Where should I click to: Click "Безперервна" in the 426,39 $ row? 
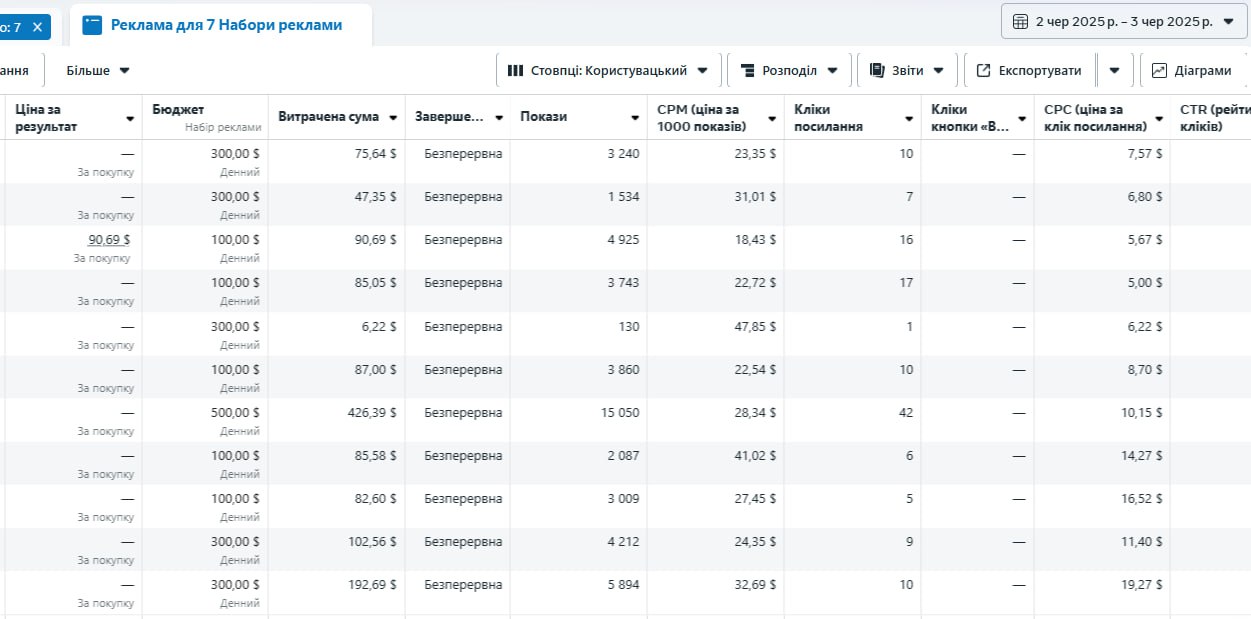tap(463, 412)
